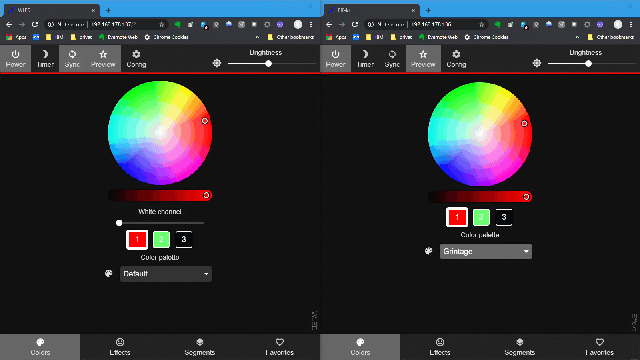Open Config in right window

pos(456,58)
